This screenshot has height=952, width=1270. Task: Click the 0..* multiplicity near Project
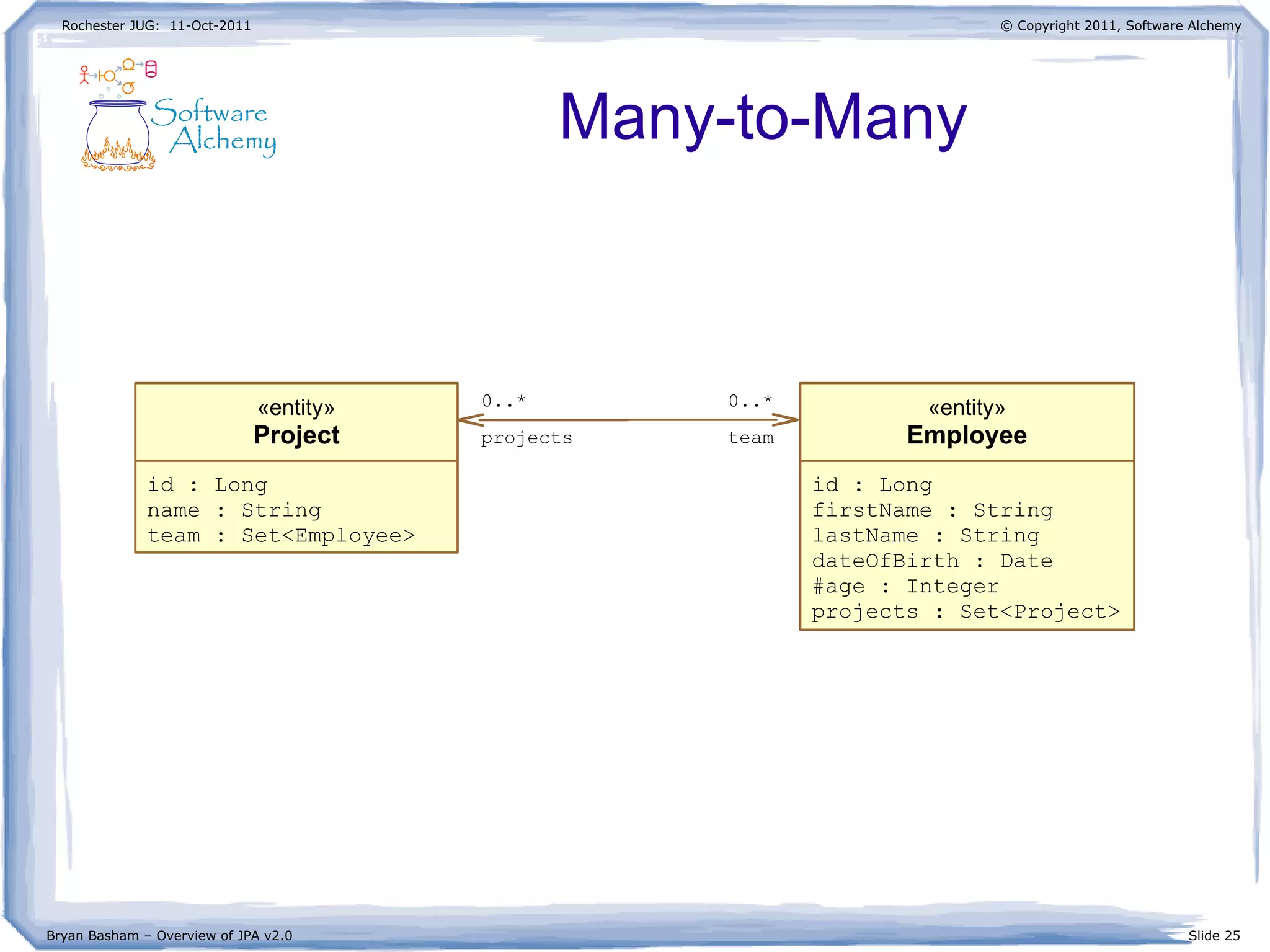coord(504,401)
